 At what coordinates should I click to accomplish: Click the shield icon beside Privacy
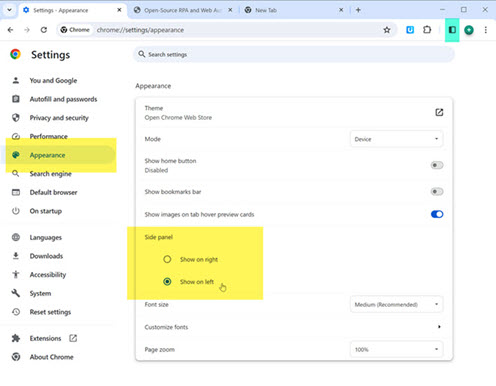(16, 118)
